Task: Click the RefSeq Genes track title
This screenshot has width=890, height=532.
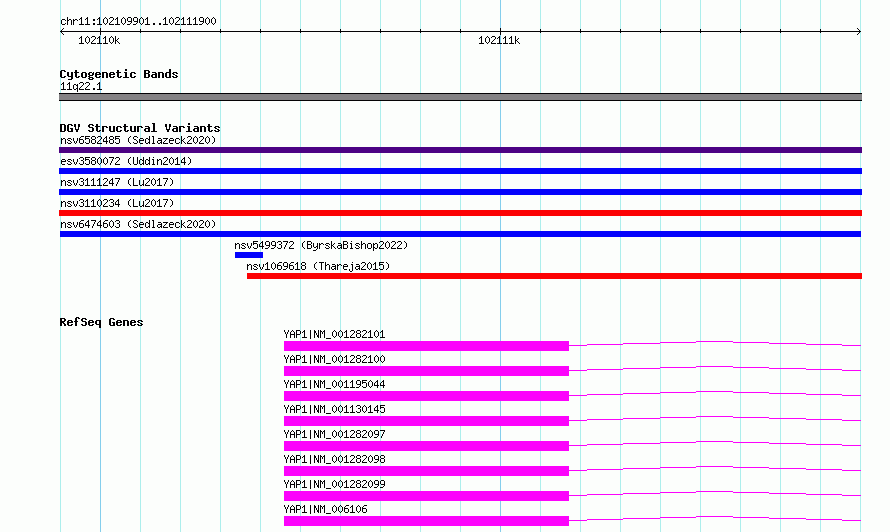Action: pyautogui.click(x=101, y=322)
